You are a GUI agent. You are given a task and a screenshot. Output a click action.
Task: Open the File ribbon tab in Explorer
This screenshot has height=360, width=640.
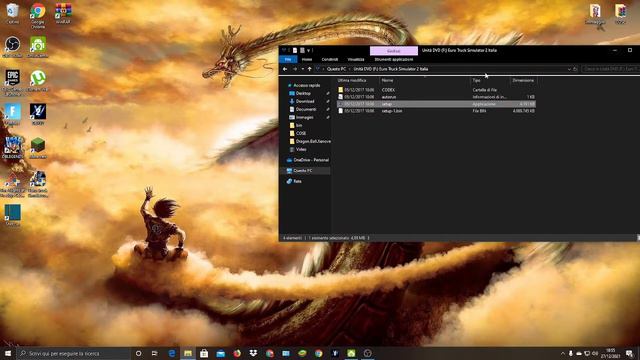coord(288,59)
